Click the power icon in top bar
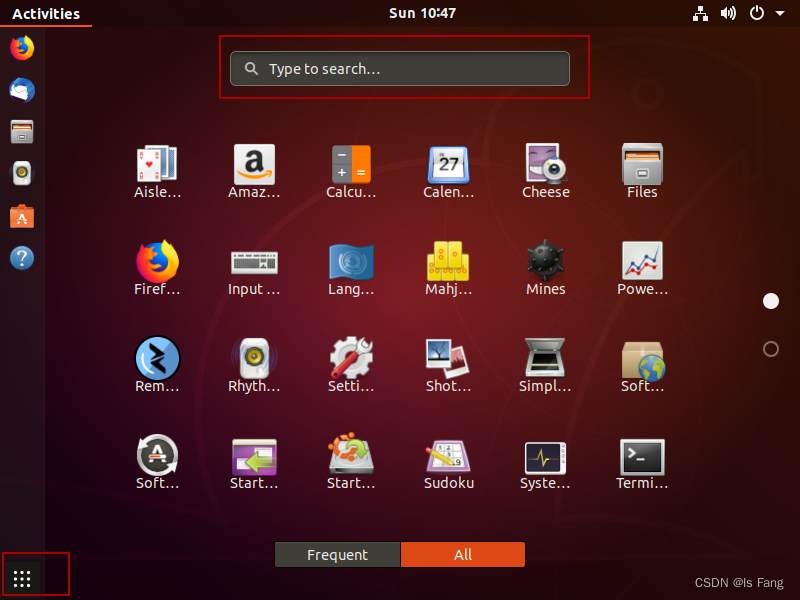800x600 pixels. 757,13
